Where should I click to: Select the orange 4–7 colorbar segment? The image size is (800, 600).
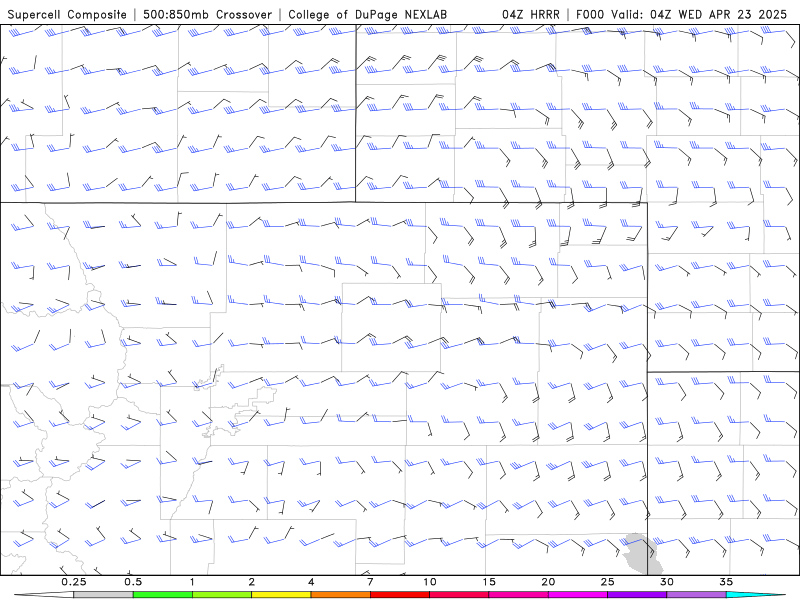[x=340, y=595]
